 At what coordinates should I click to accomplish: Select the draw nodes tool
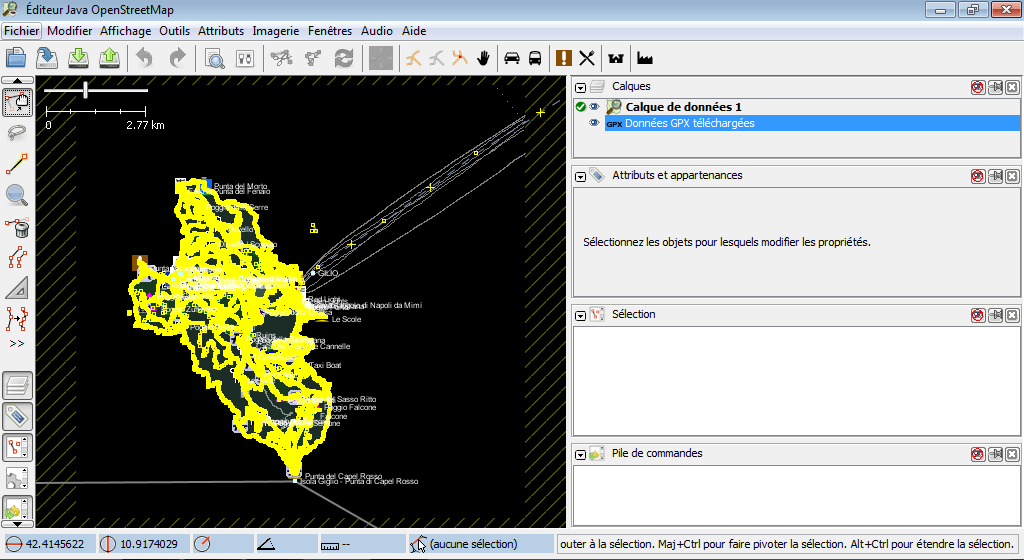17,164
